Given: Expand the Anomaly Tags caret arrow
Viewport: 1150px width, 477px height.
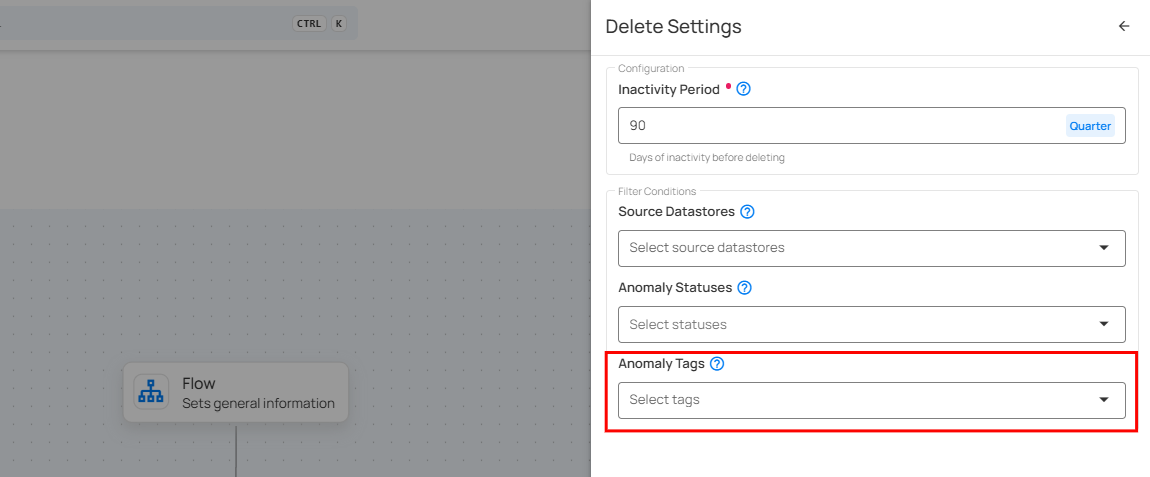Looking at the screenshot, I should coord(1104,400).
